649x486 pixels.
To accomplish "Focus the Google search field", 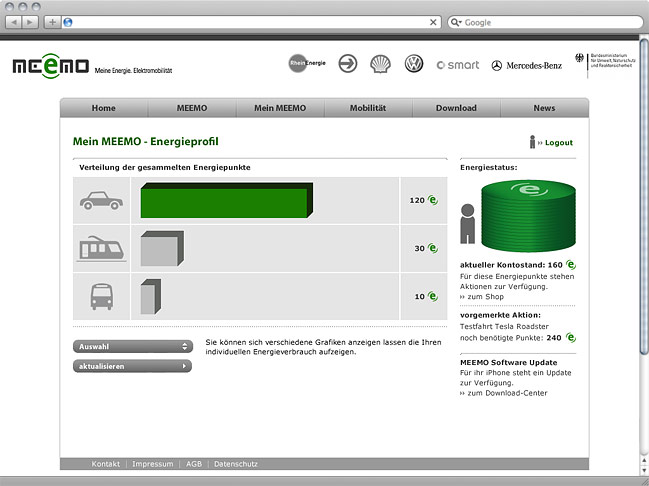I will coord(546,22).
